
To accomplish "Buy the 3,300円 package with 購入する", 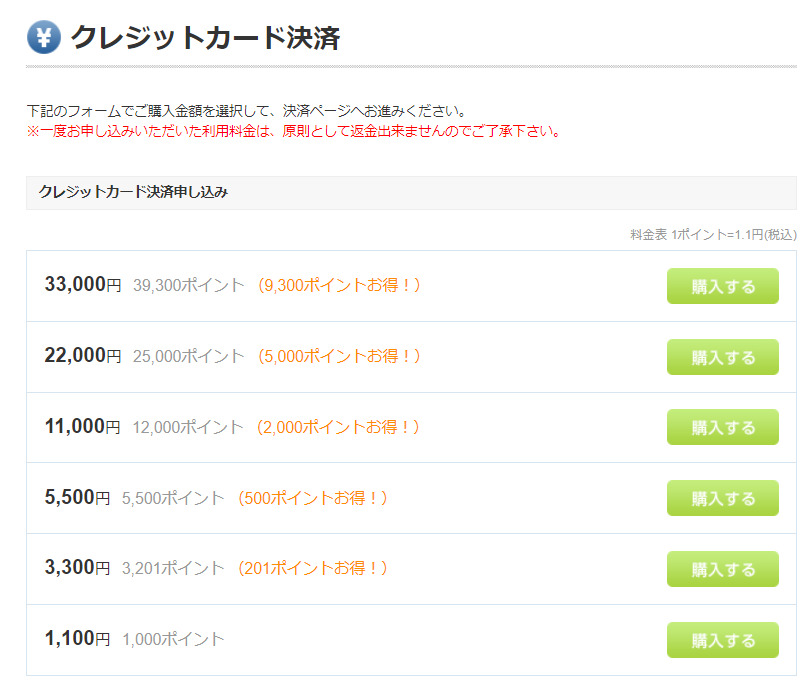I will point(722,569).
